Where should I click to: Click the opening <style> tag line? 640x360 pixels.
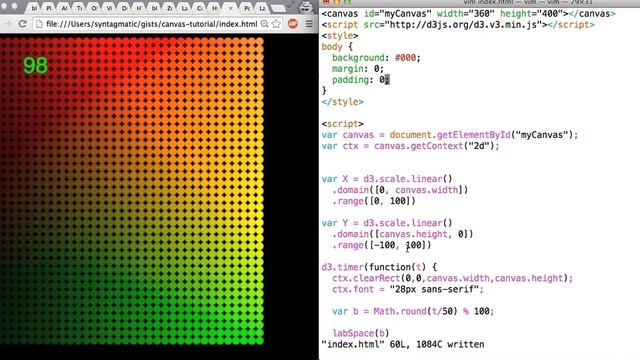[340, 36]
